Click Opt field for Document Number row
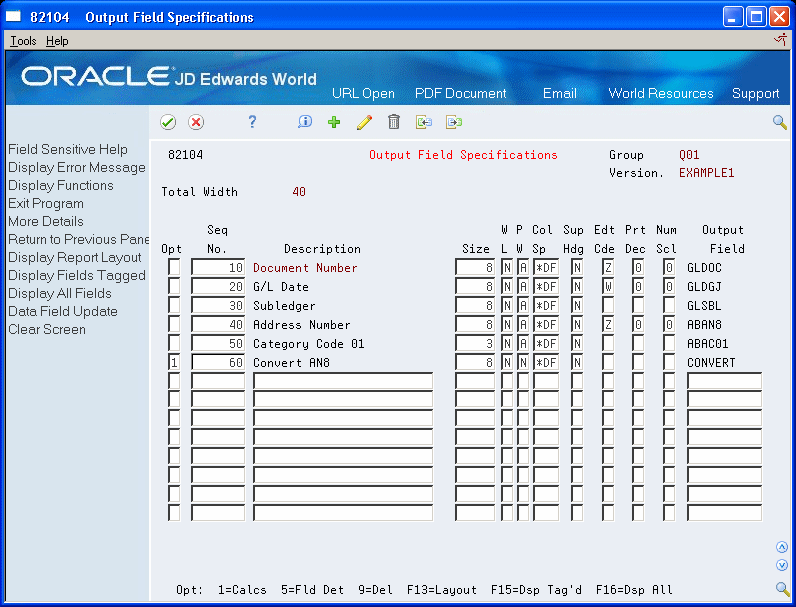 tap(174, 267)
